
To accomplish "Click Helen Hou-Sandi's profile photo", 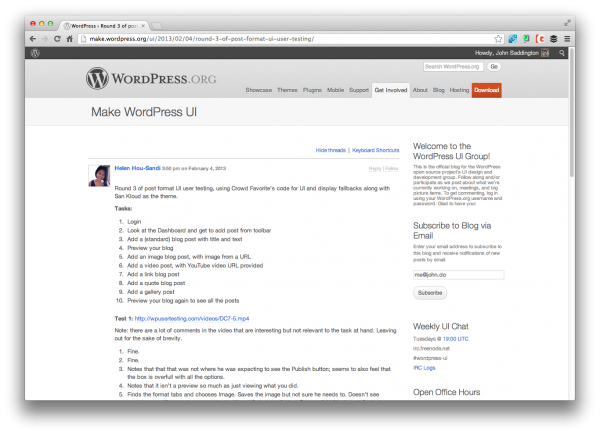I will tap(99, 176).
